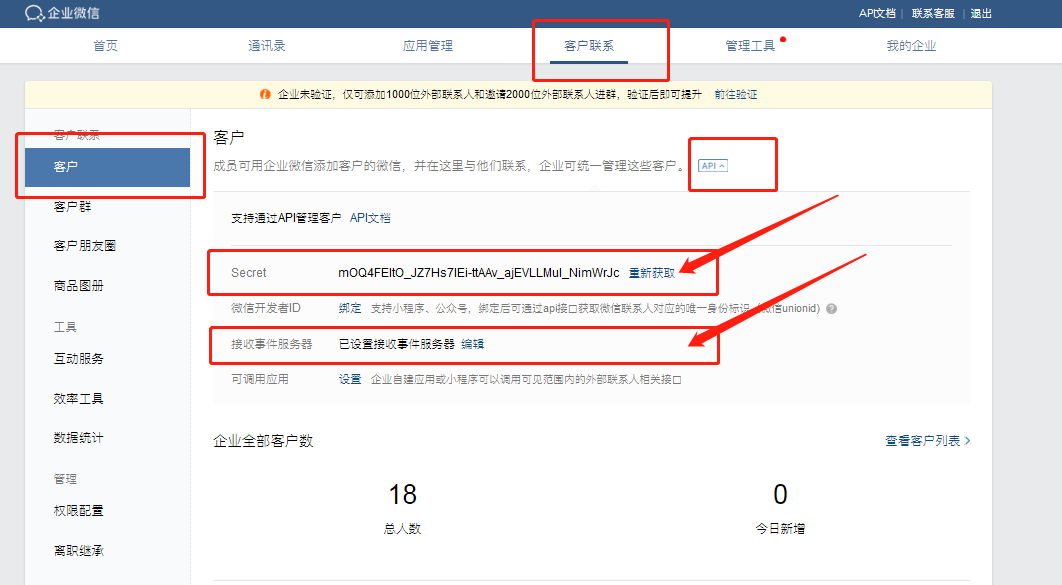The image size is (1062, 585).
Task: Select the 客户联系 tab
Action: click(589, 45)
